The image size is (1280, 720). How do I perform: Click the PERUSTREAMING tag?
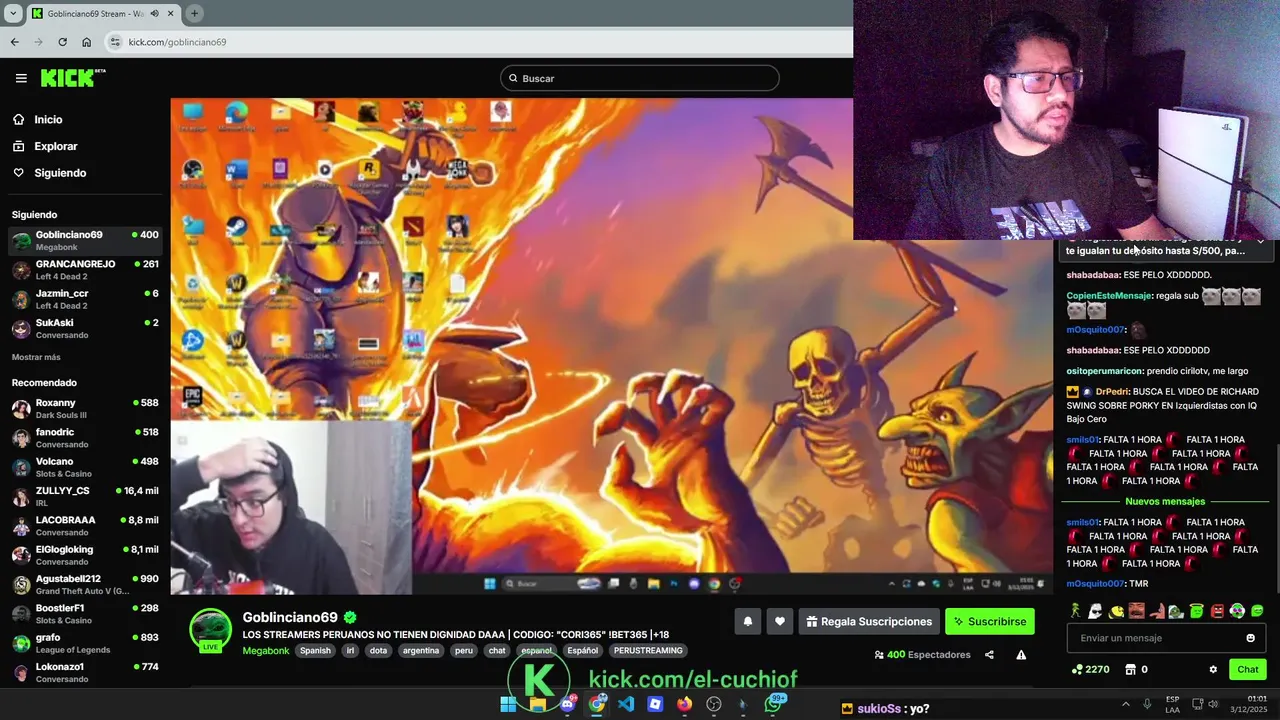click(x=648, y=650)
